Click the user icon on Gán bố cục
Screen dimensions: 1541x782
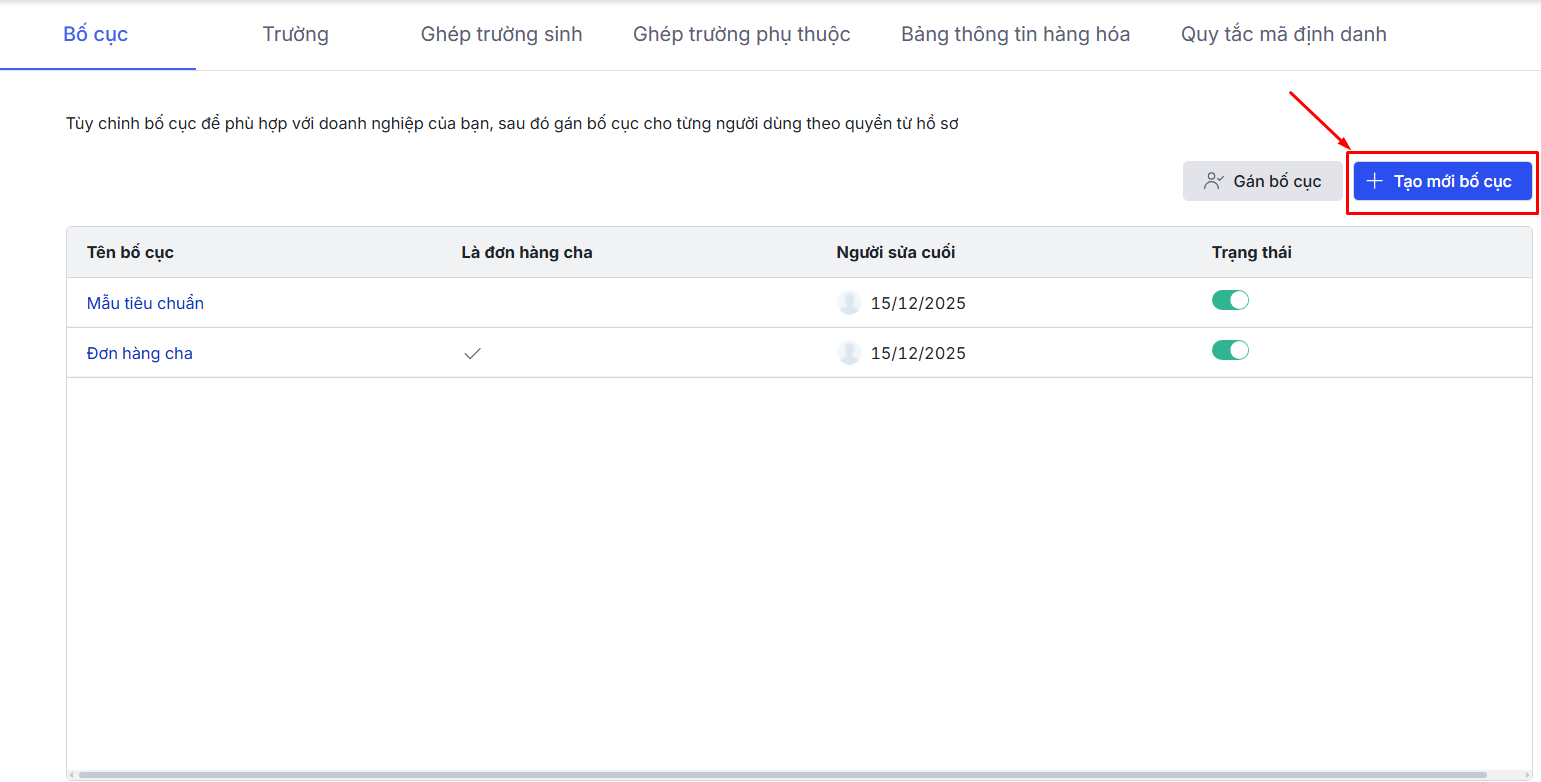coord(1213,182)
